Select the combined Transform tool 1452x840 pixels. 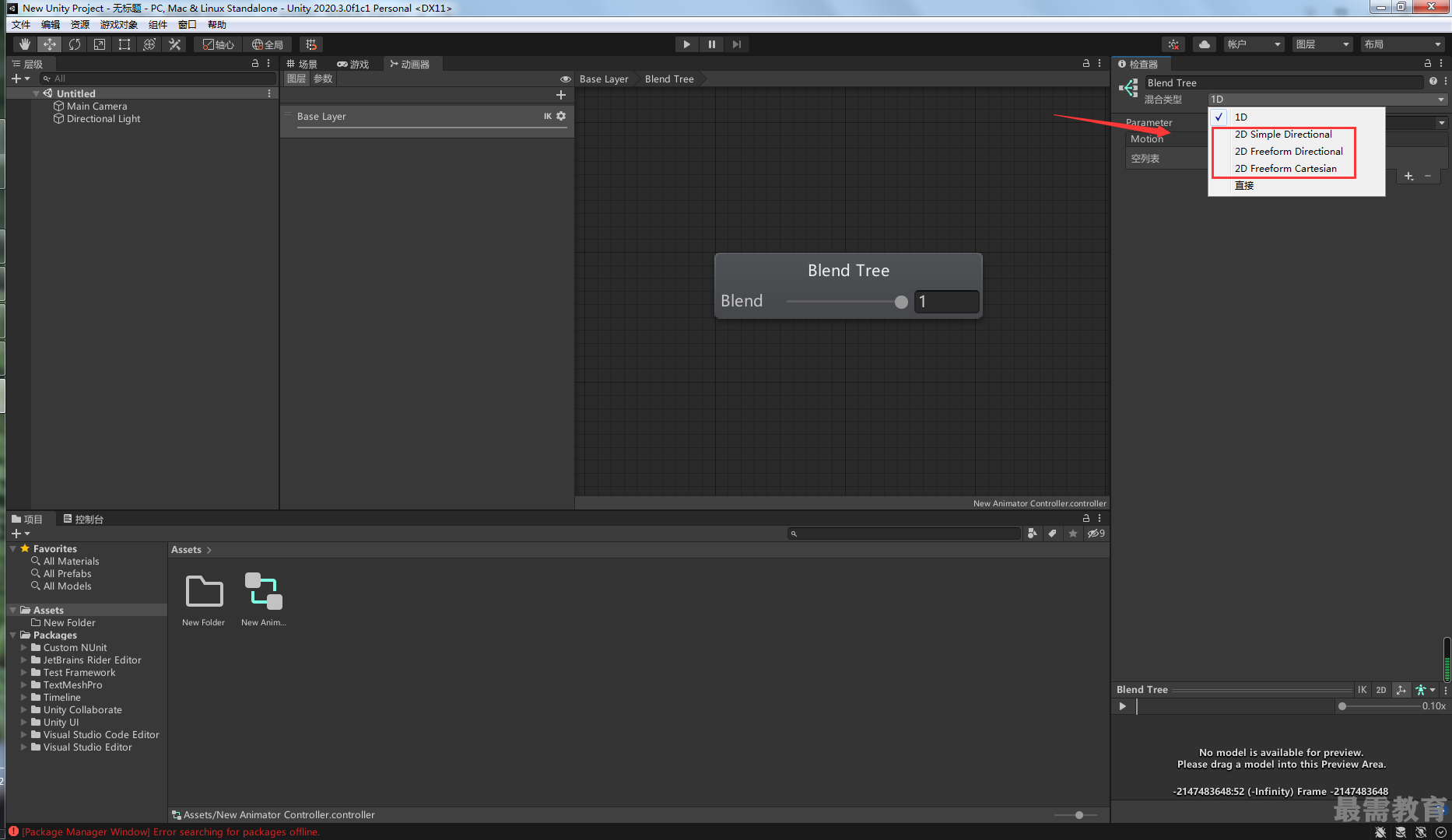(x=149, y=44)
